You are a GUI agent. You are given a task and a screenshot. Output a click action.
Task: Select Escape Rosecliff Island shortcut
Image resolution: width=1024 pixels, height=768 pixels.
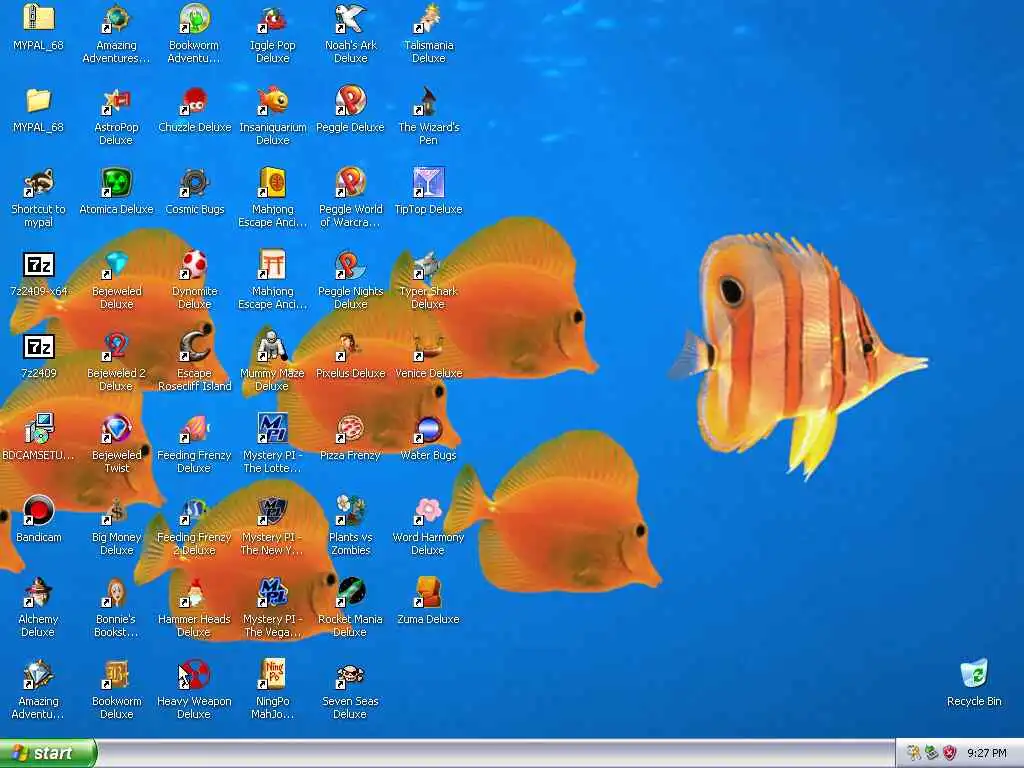tap(194, 347)
